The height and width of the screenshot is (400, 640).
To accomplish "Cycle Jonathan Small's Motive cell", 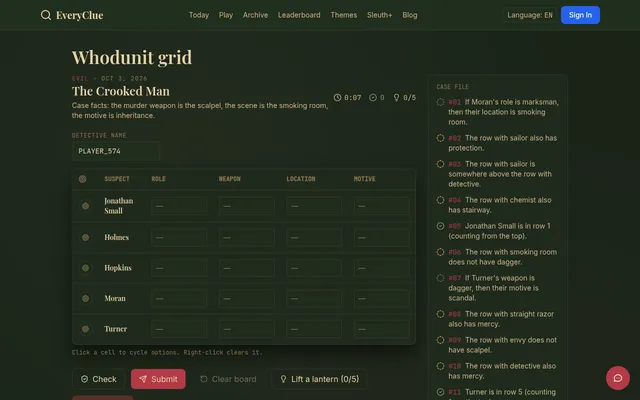I will (x=382, y=206).
